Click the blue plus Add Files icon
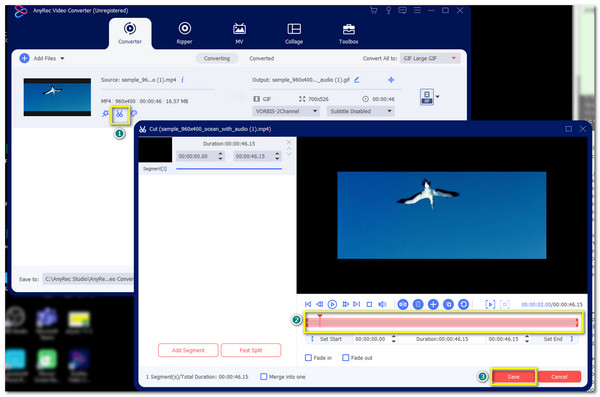Image resolution: width=600 pixels, height=397 pixels. (24, 58)
